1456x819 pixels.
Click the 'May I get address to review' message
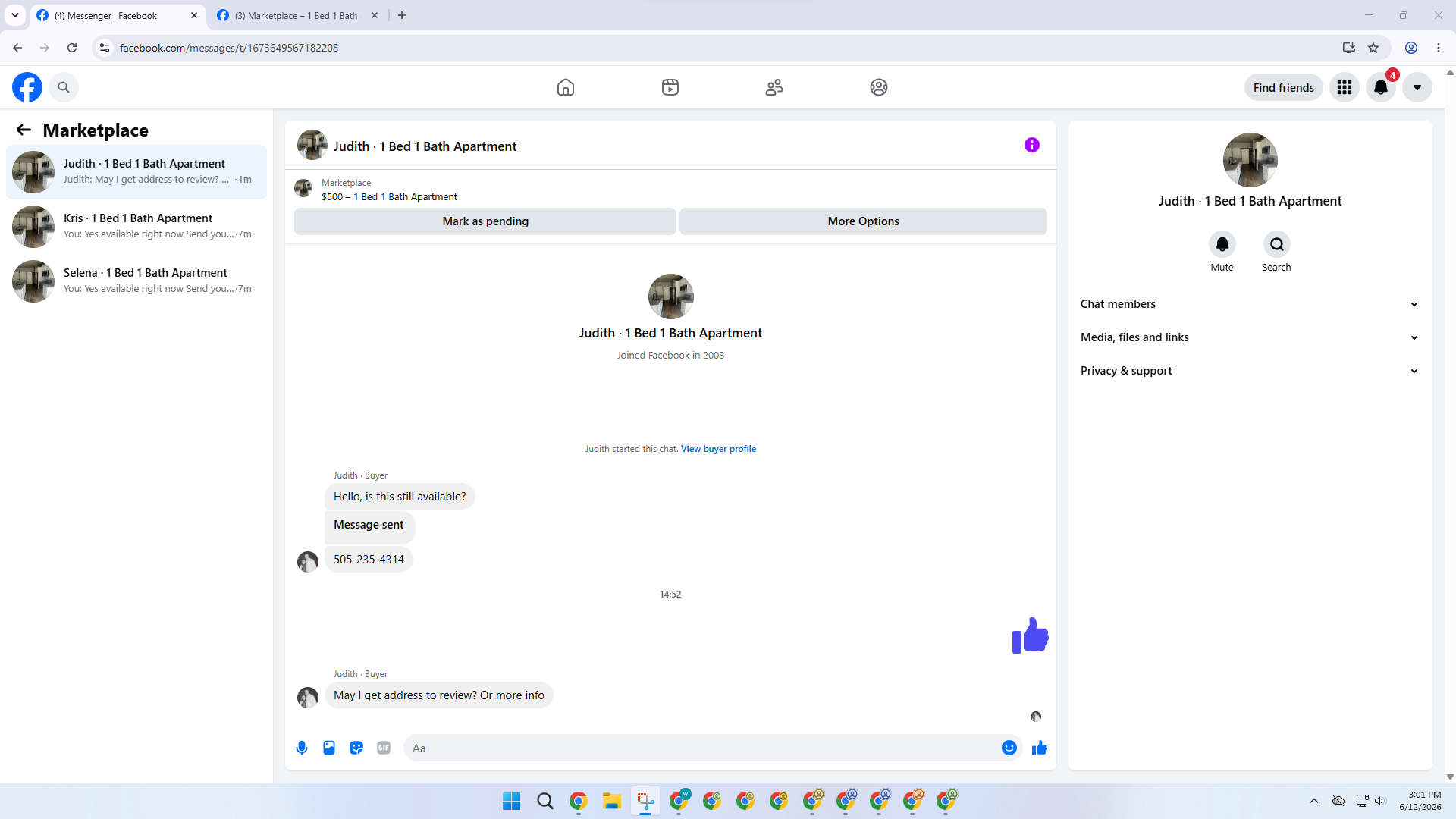tap(439, 695)
